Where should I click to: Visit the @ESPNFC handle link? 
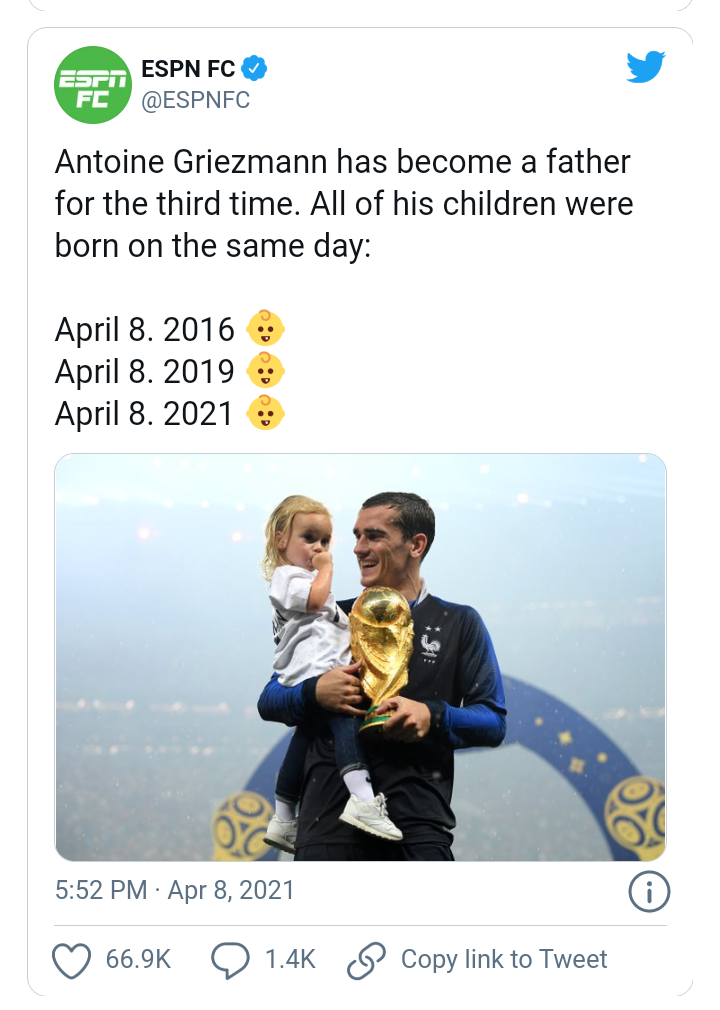196,100
